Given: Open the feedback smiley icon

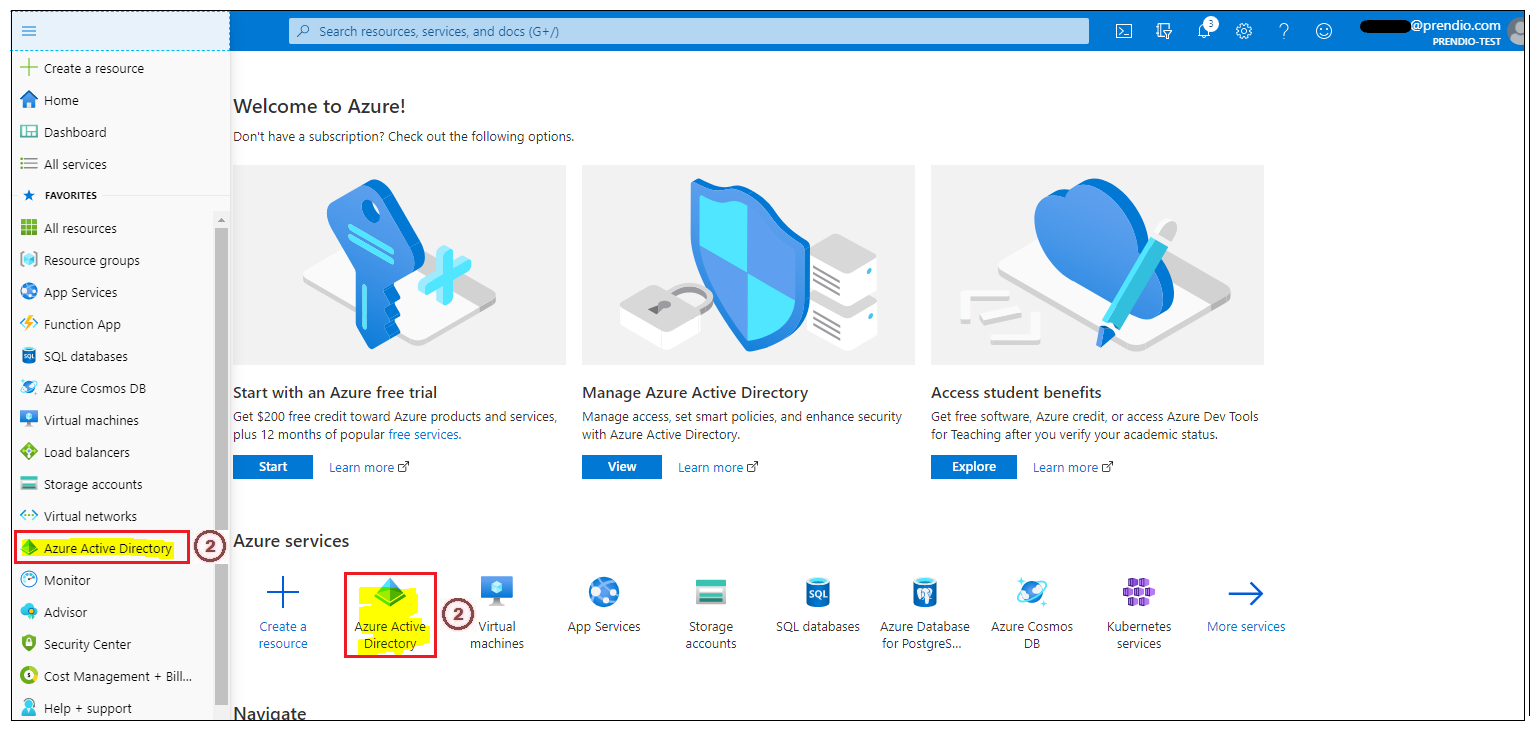Looking at the screenshot, I should coord(1324,31).
